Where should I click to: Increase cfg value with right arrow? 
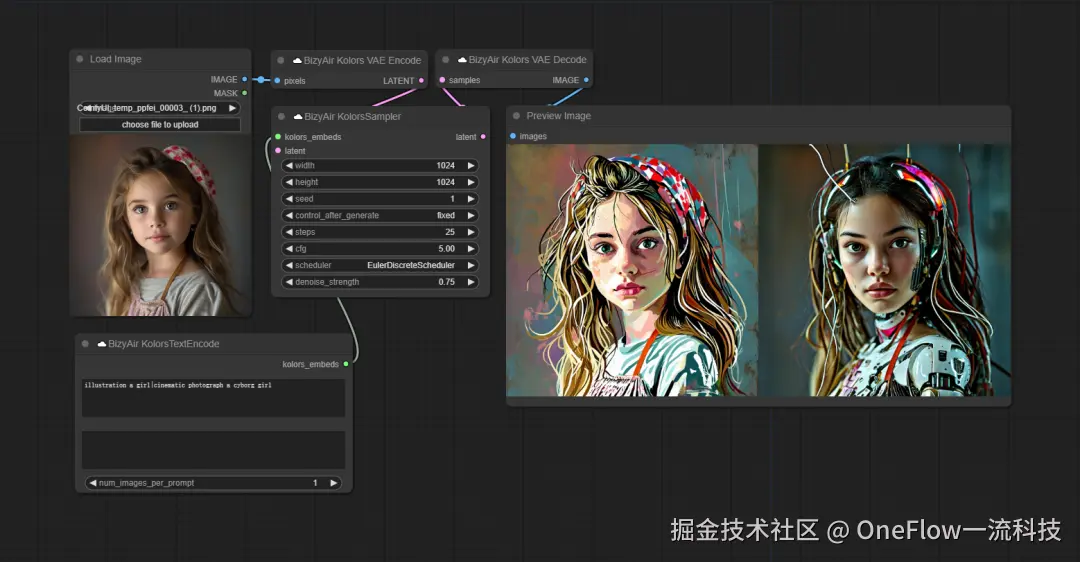click(471, 249)
